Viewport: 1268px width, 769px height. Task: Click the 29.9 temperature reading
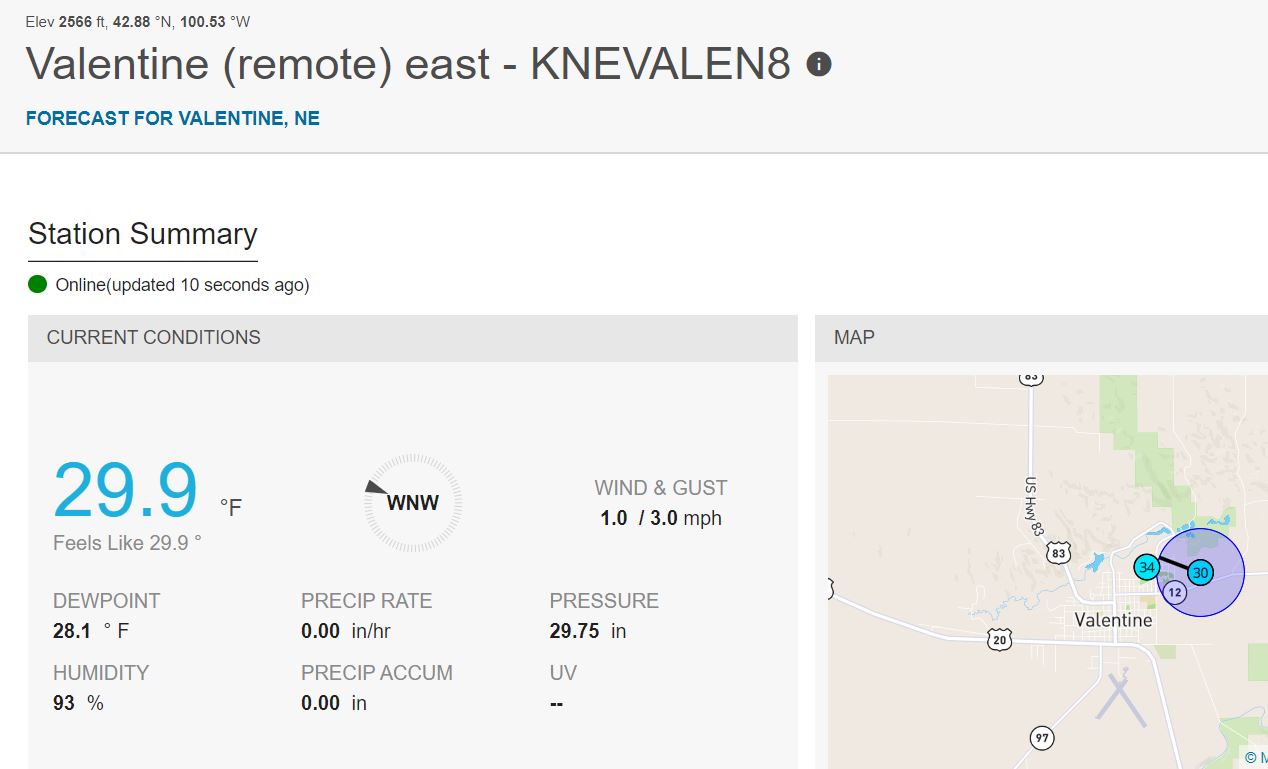[126, 490]
